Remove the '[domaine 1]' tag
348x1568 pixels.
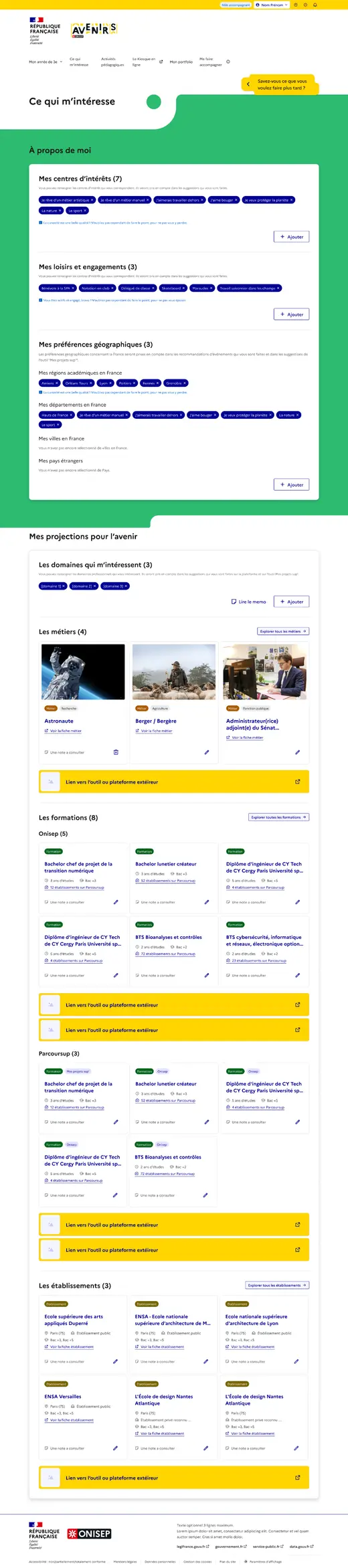pyautogui.click(x=64, y=586)
